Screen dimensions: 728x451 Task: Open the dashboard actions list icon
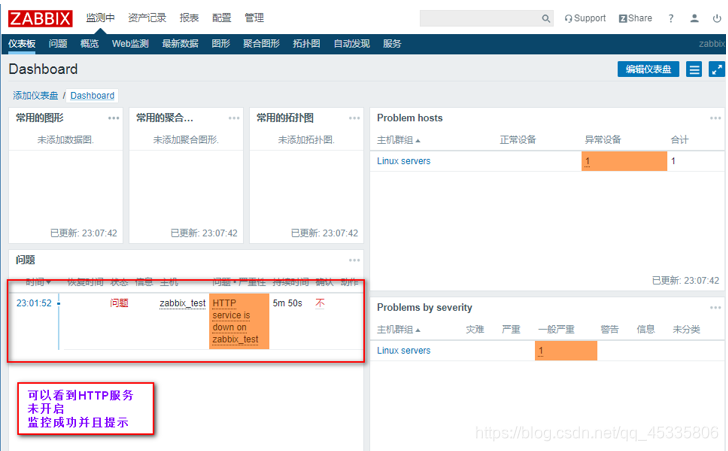694,70
